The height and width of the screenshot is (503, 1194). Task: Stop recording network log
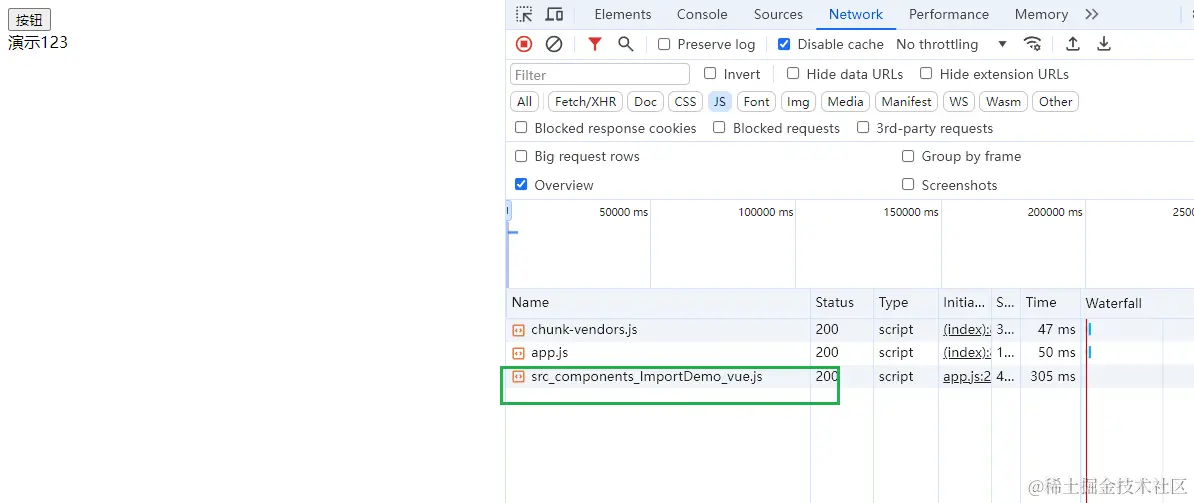pos(524,44)
